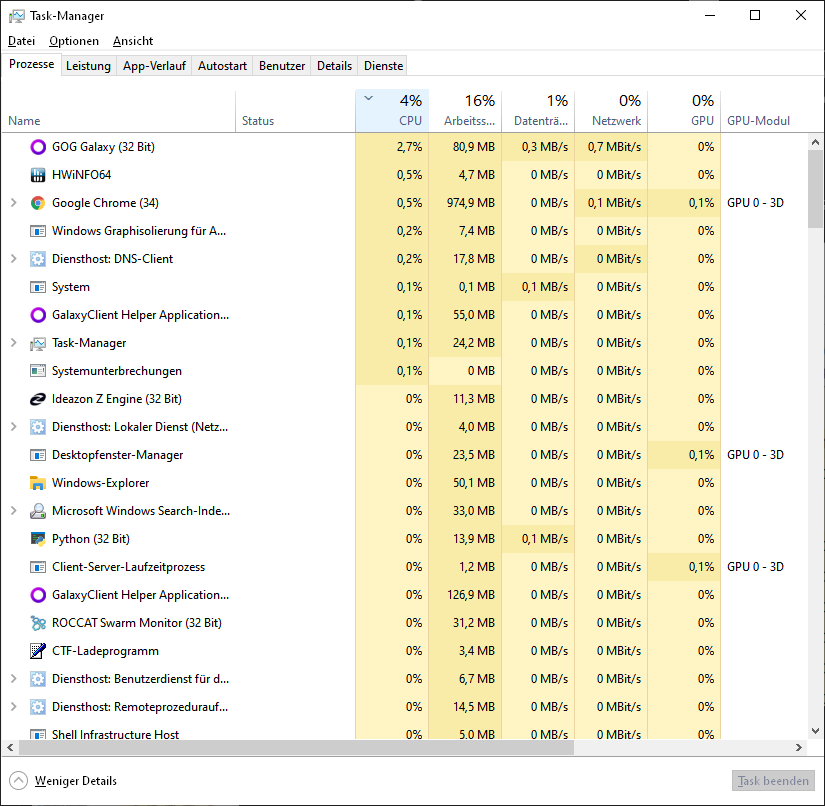Click the Diensthost: Lokaler Dienst gear icon

coord(38,427)
